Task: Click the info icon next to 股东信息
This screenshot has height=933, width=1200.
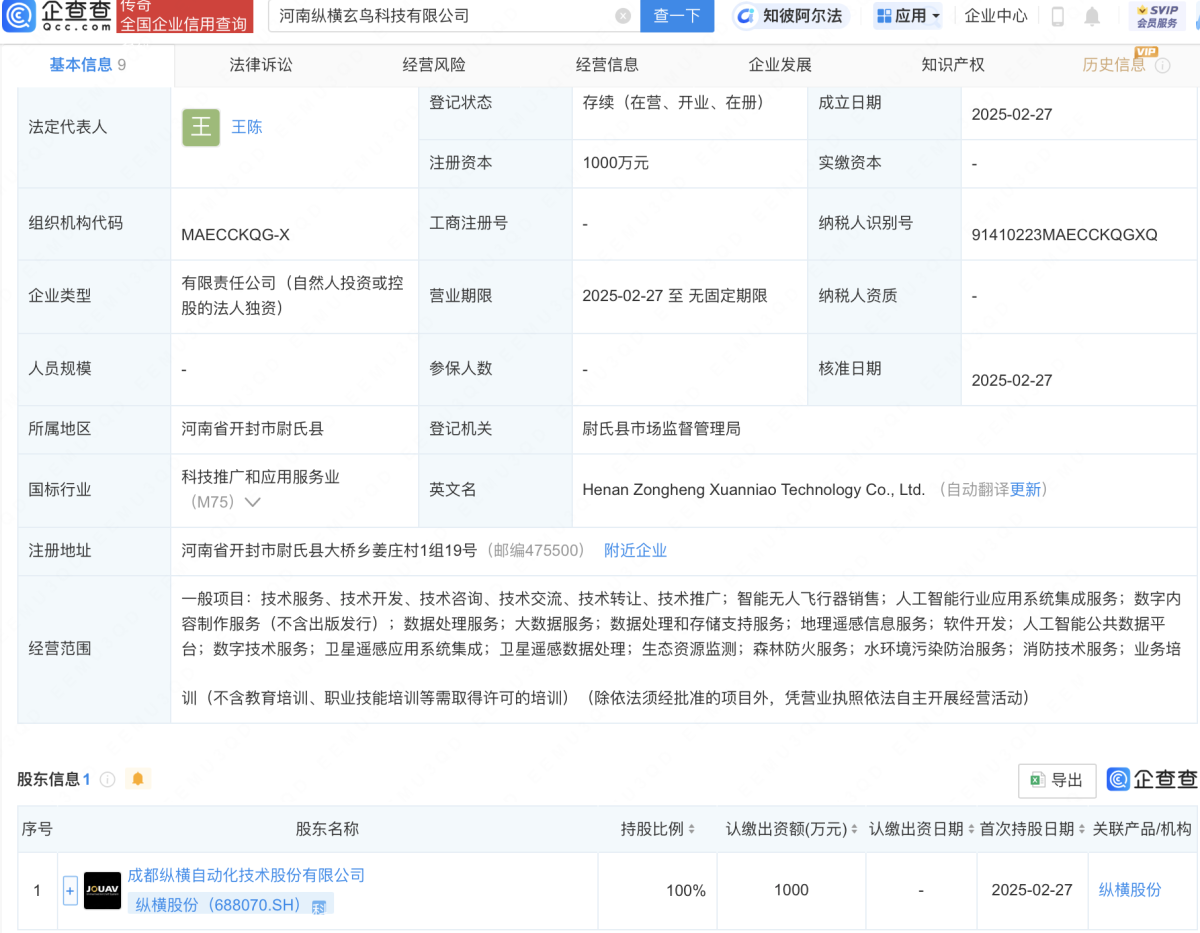Action: (x=107, y=779)
